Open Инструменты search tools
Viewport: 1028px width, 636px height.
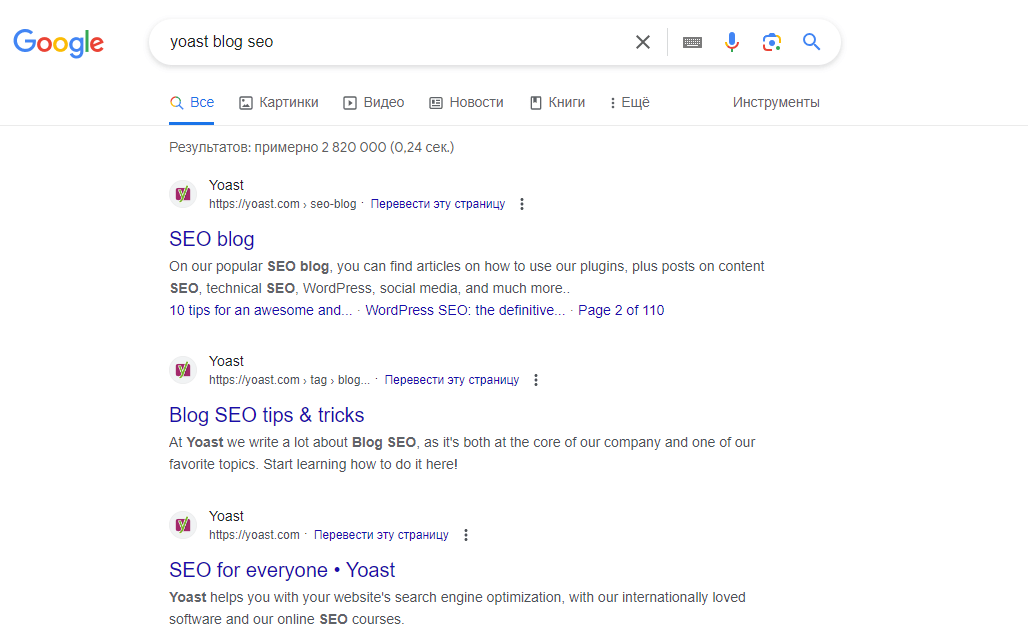tap(776, 102)
